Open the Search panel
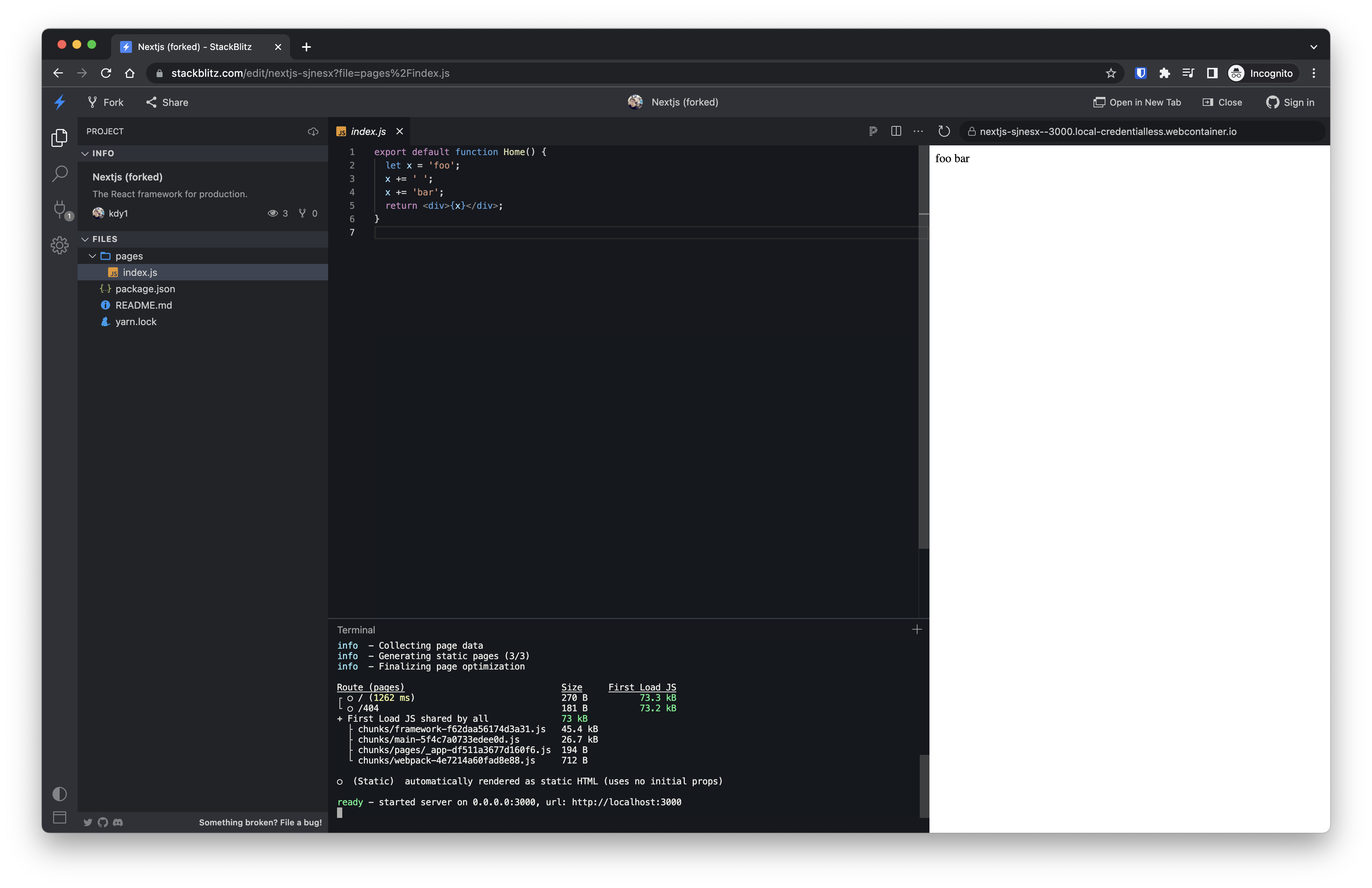Viewport: 1372px width, 888px height. coord(59,173)
